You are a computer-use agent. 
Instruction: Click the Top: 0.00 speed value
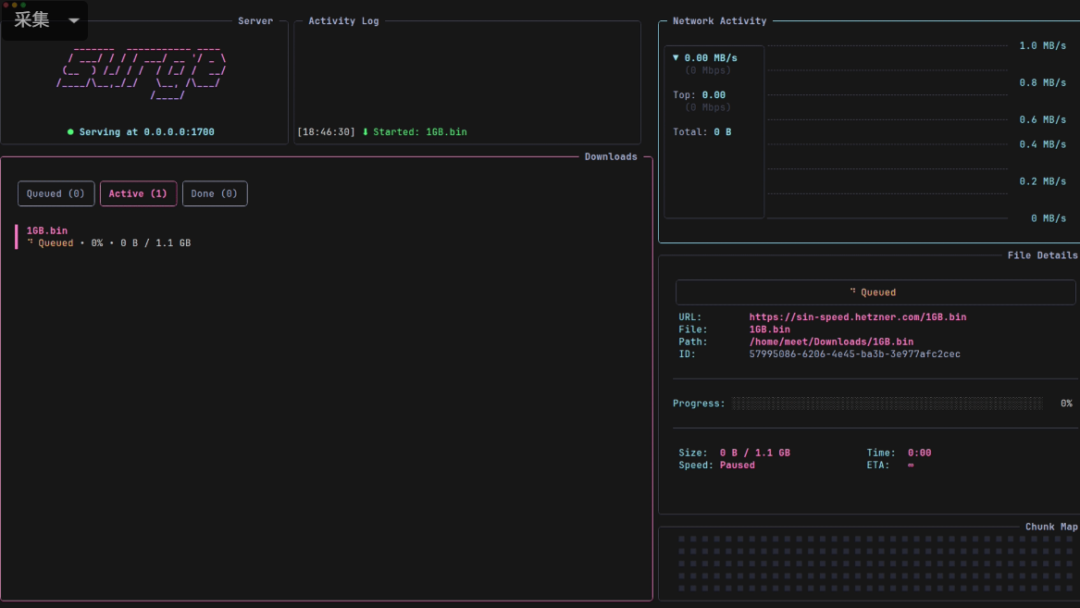tap(714, 95)
